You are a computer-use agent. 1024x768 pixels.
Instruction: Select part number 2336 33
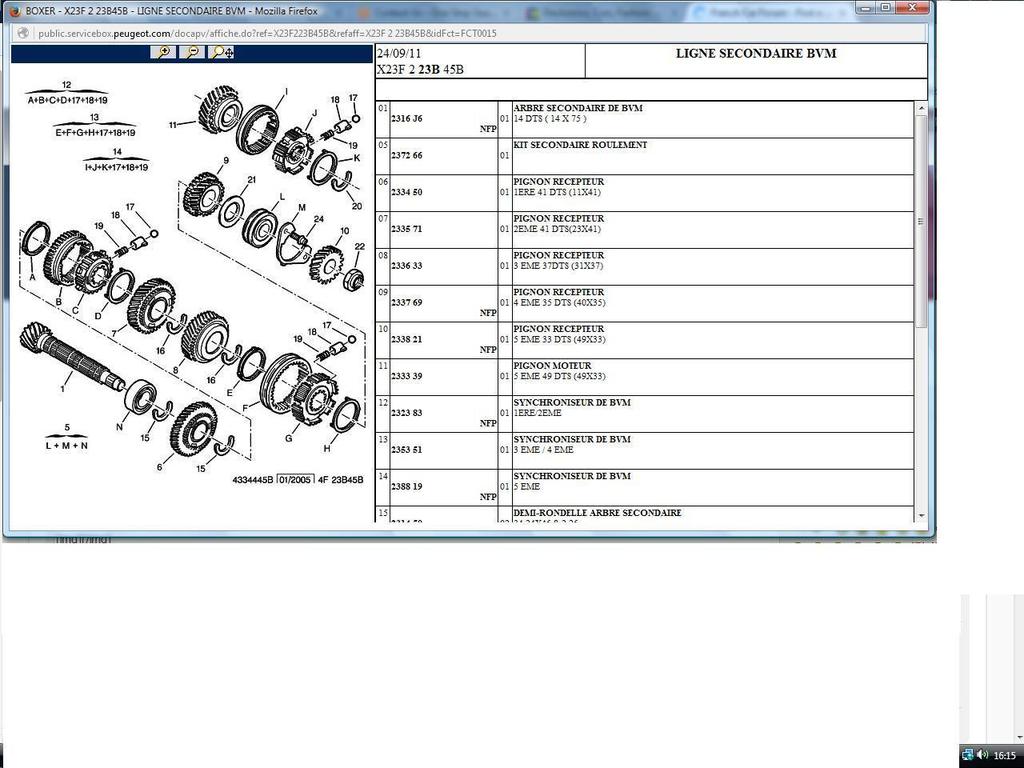(x=406, y=266)
